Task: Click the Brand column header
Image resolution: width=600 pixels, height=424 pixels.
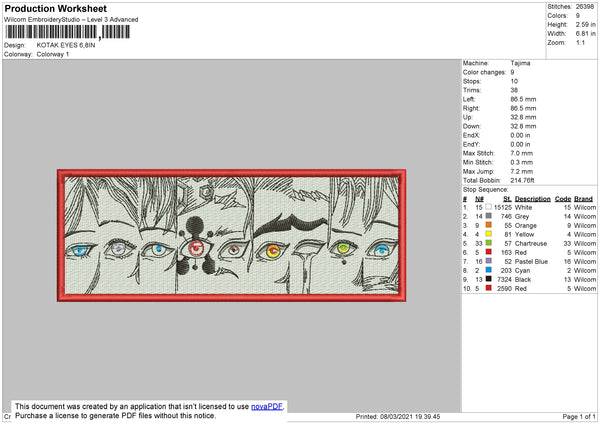Action: (584, 199)
